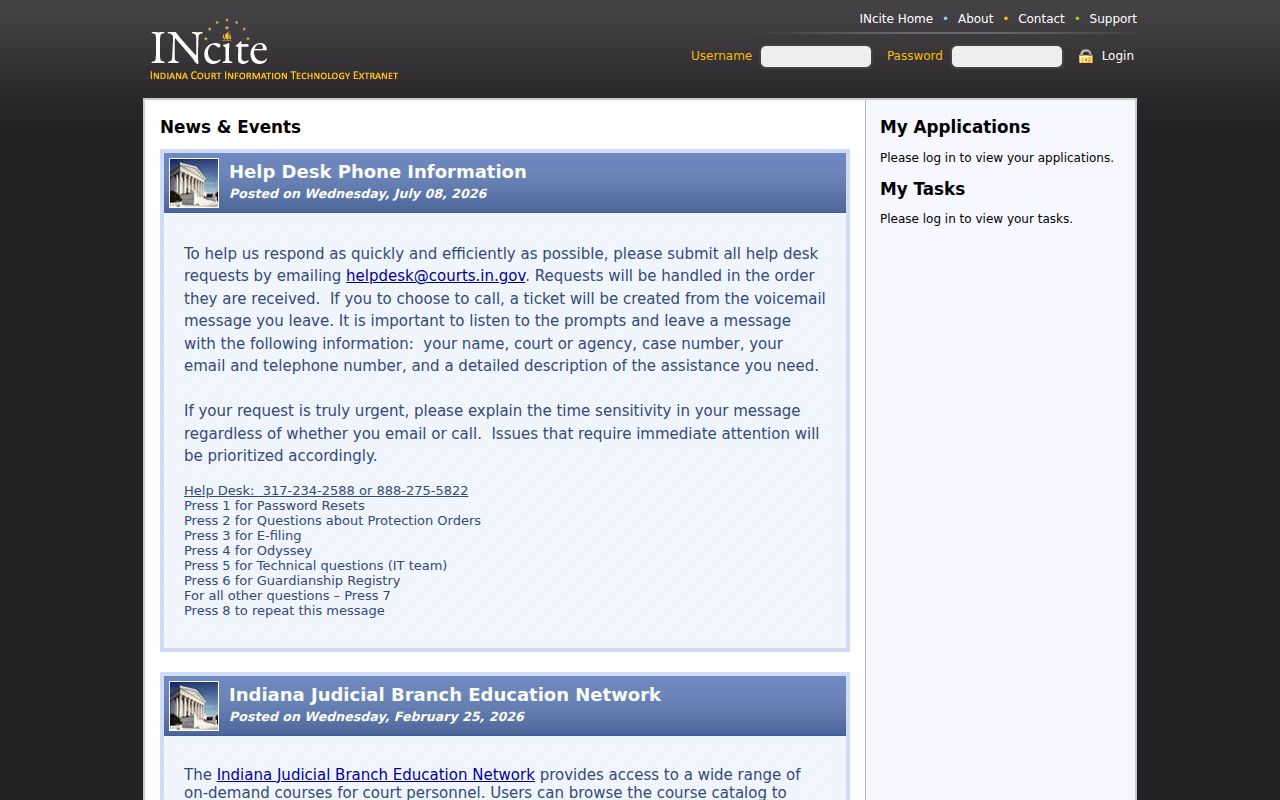
Task: Click the INcite logo
Action: (x=274, y=50)
